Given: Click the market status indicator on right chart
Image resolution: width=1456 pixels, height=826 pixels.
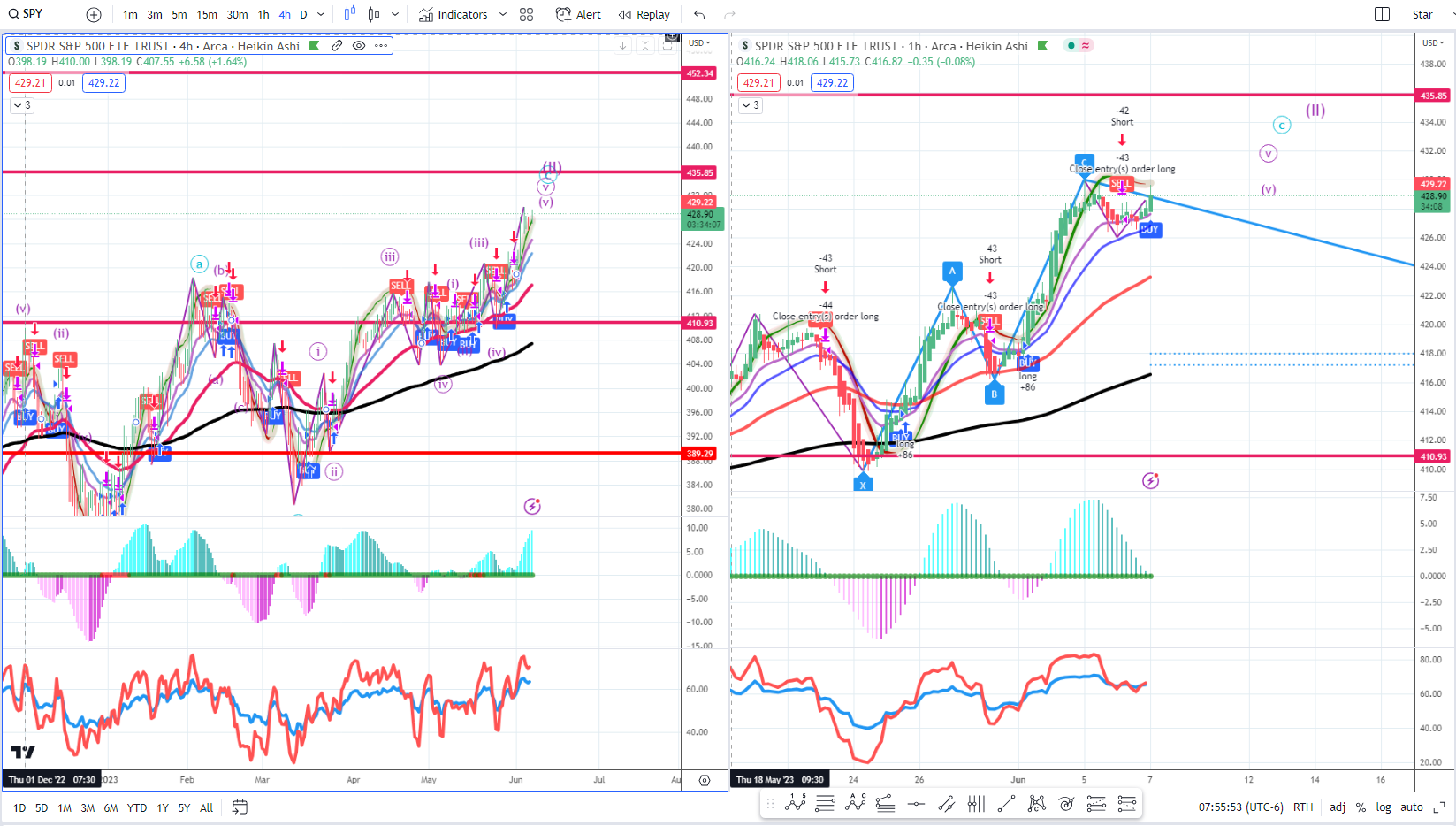Looking at the screenshot, I should [1071, 46].
